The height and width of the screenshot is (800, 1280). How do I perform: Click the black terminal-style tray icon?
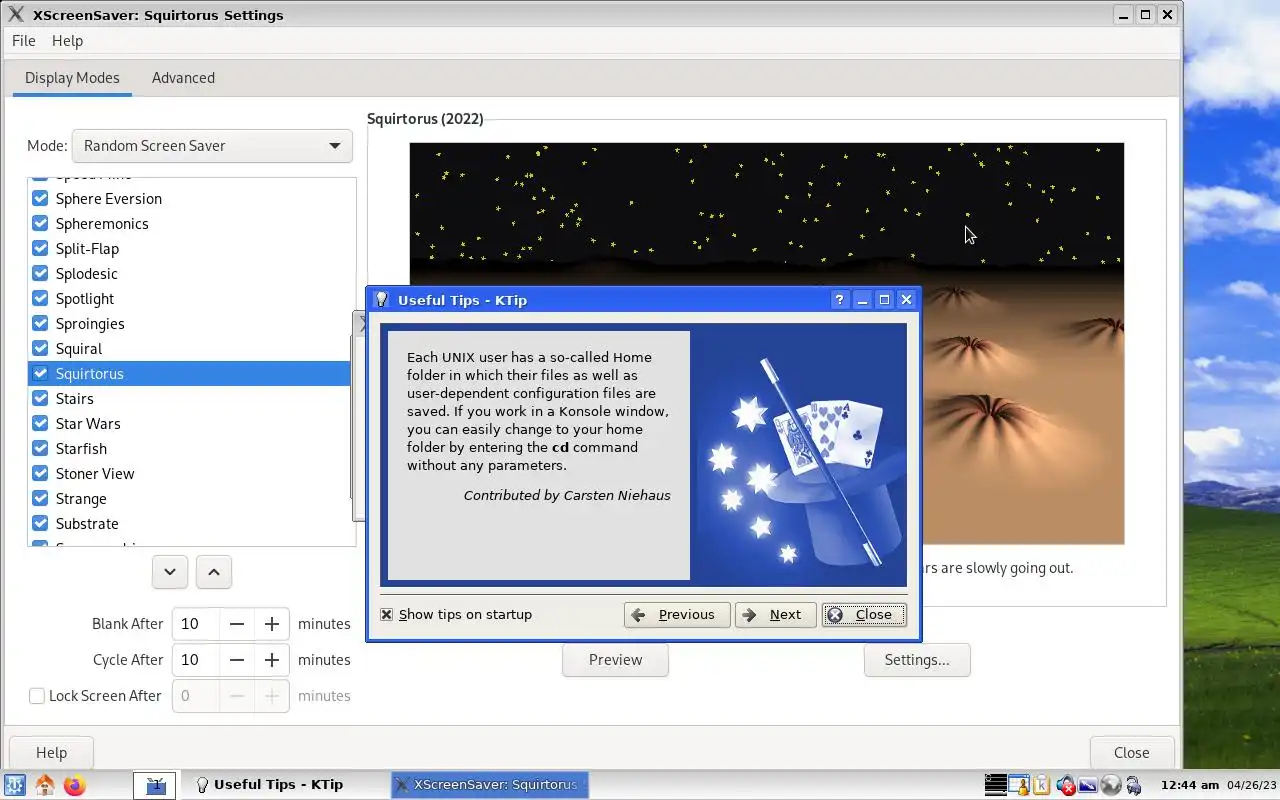tap(995, 785)
